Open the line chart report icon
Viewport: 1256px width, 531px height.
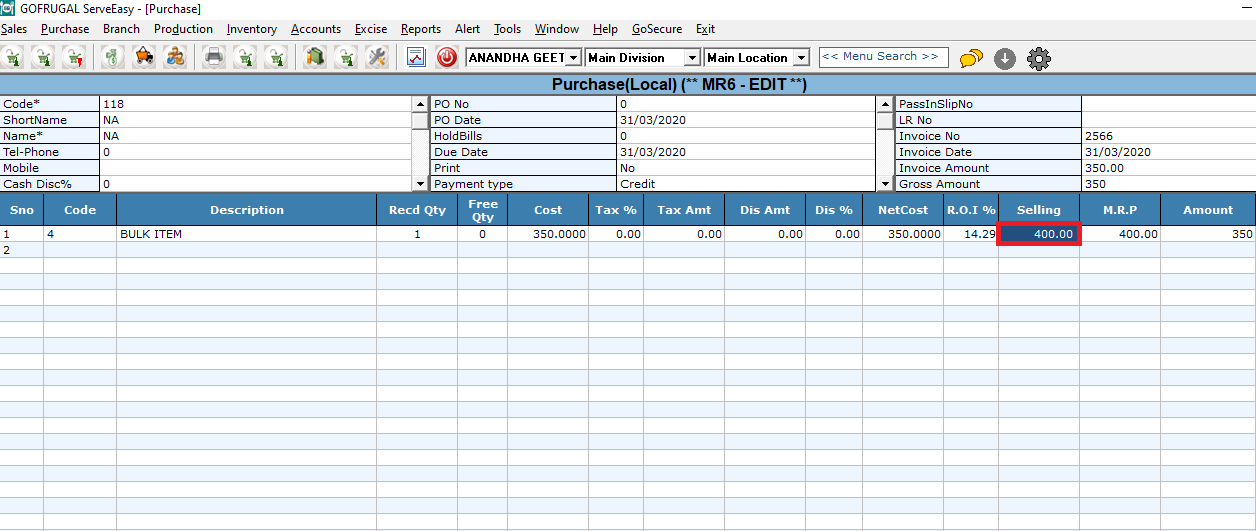coord(416,57)
